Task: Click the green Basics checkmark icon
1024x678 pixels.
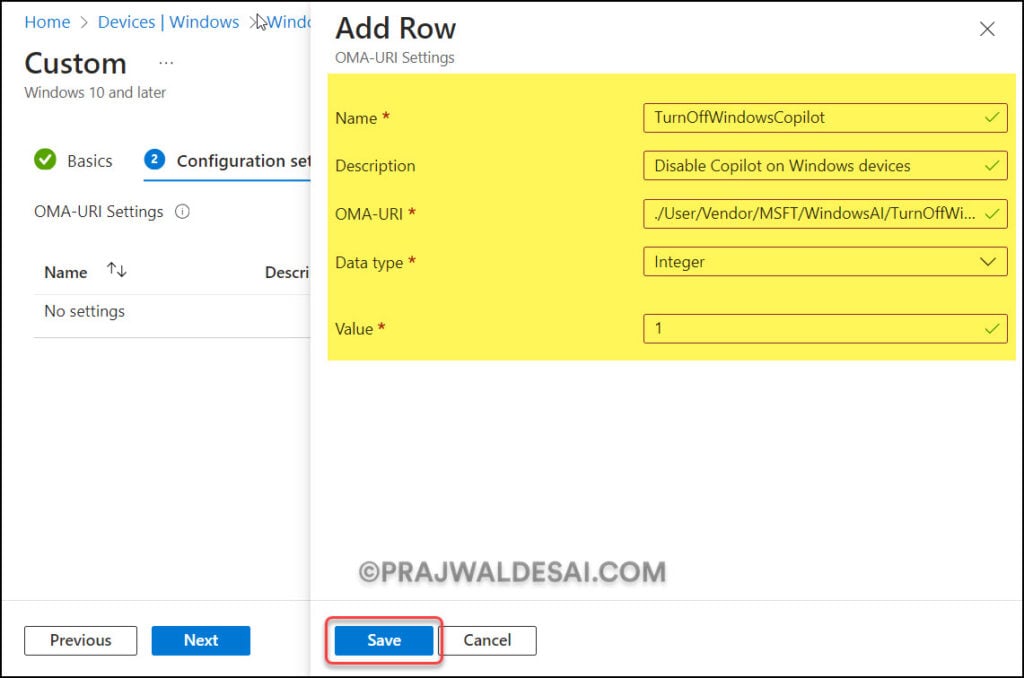Action: point(45,159)
